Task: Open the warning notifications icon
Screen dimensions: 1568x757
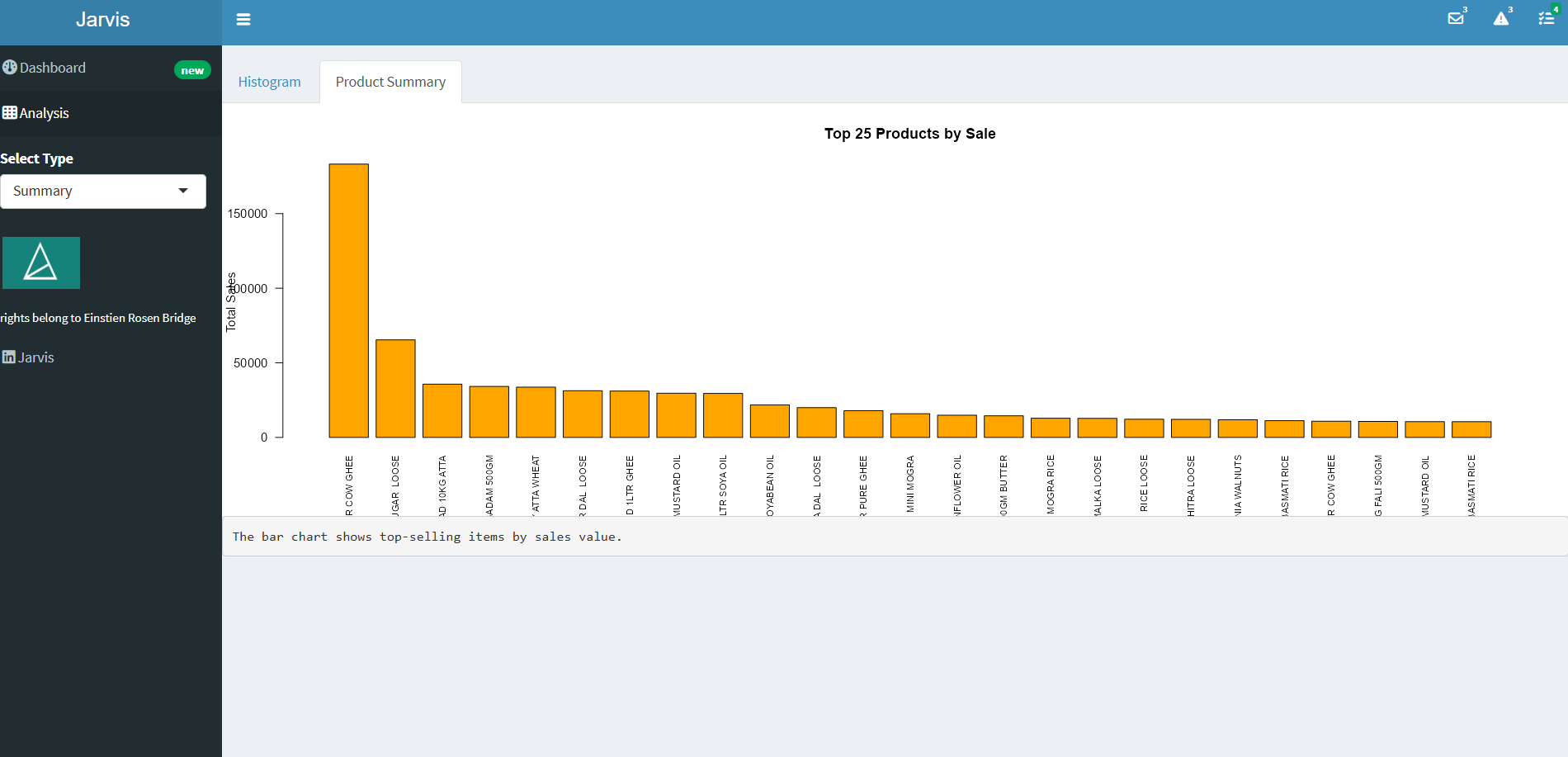Action: coord(1501,19)
